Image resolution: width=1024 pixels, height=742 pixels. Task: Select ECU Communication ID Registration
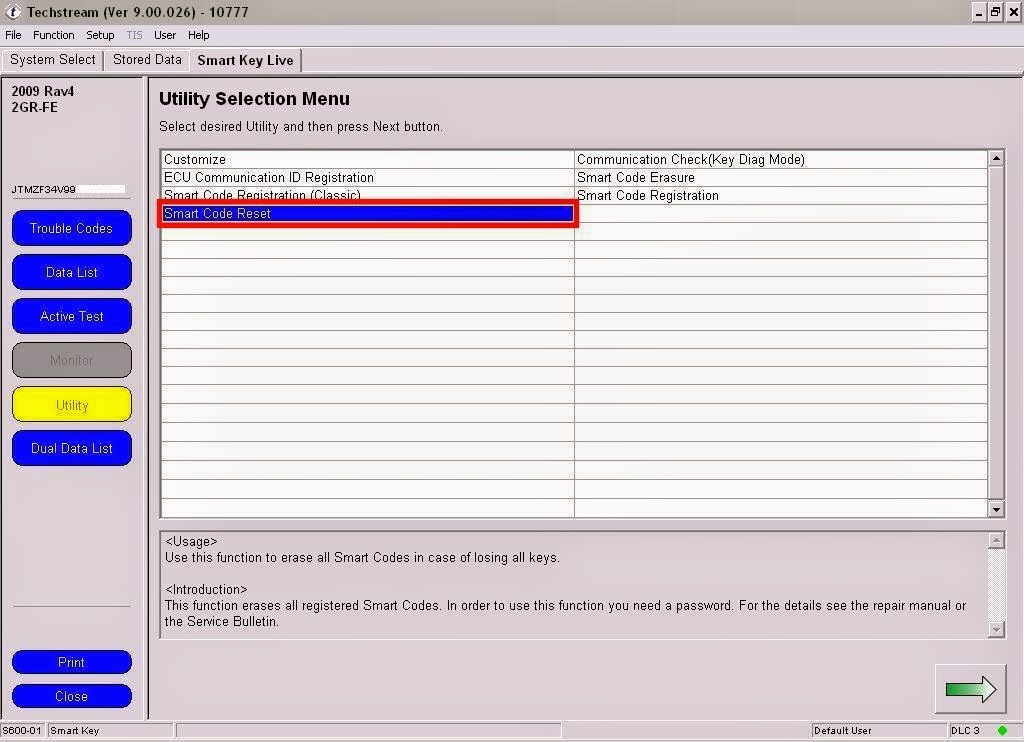pos(368,178)
